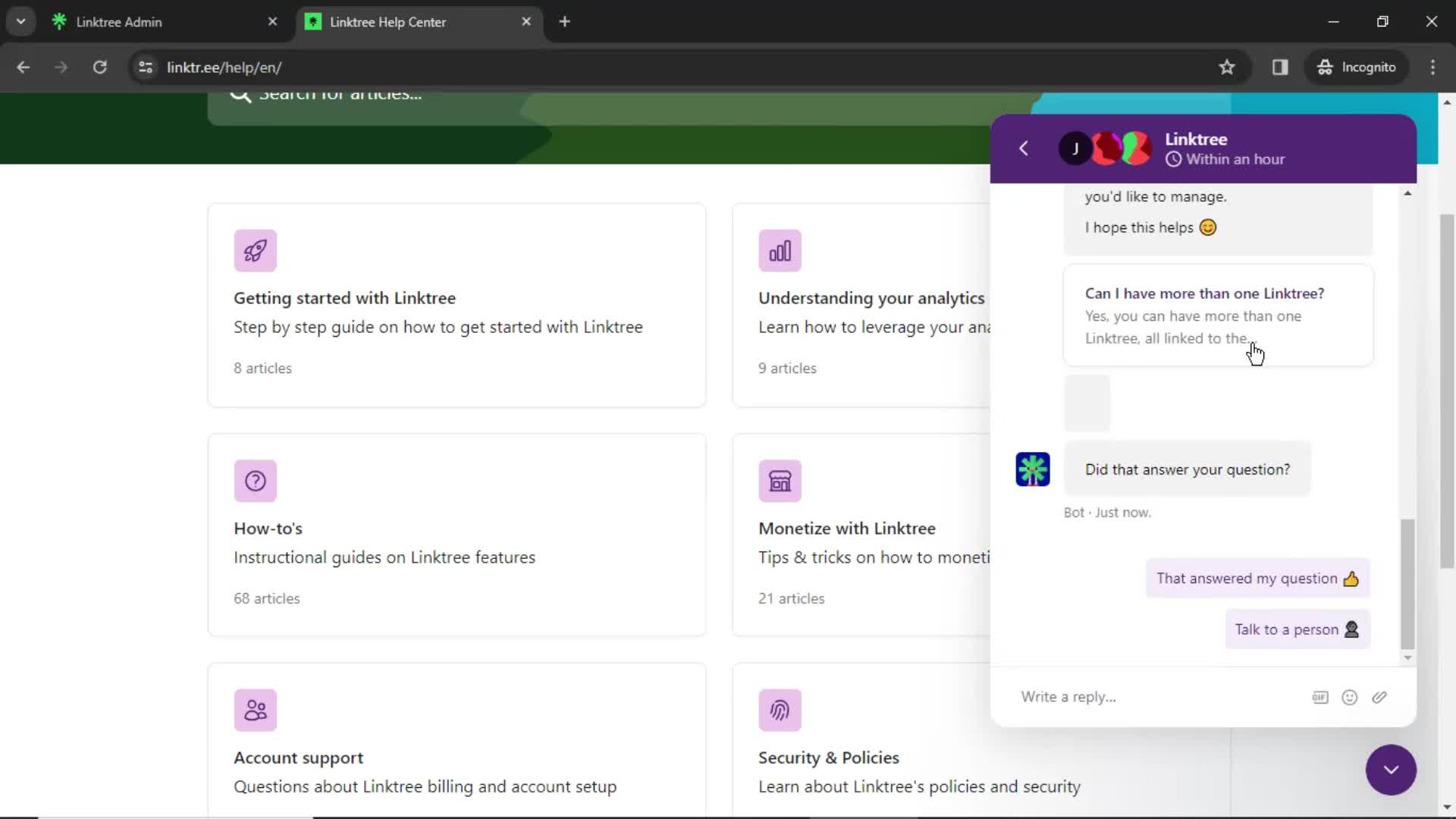The image size is (1456, 819).
Task: Open Getting started with Linktree collection
Action: [457, 305]
